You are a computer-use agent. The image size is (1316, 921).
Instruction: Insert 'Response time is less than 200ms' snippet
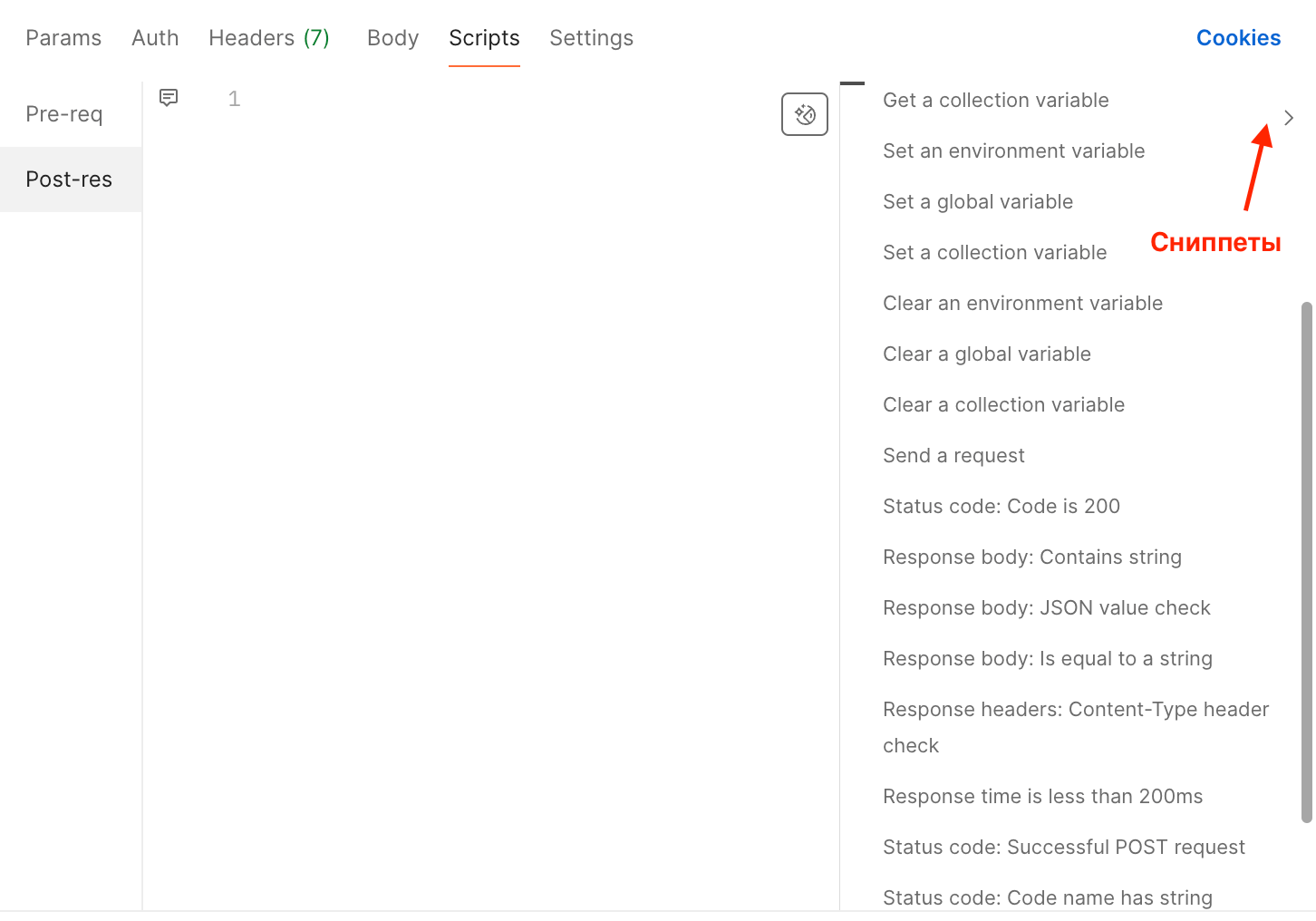coord(1042,797)
